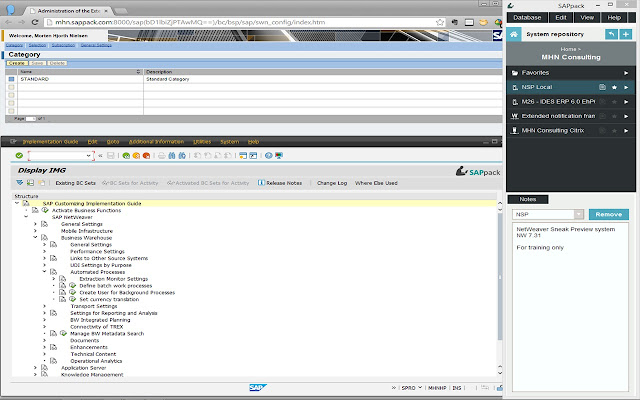The image size is (640, 400).
Task: Click the Find Next binoculars icon
Action: [x=182, y=156]
